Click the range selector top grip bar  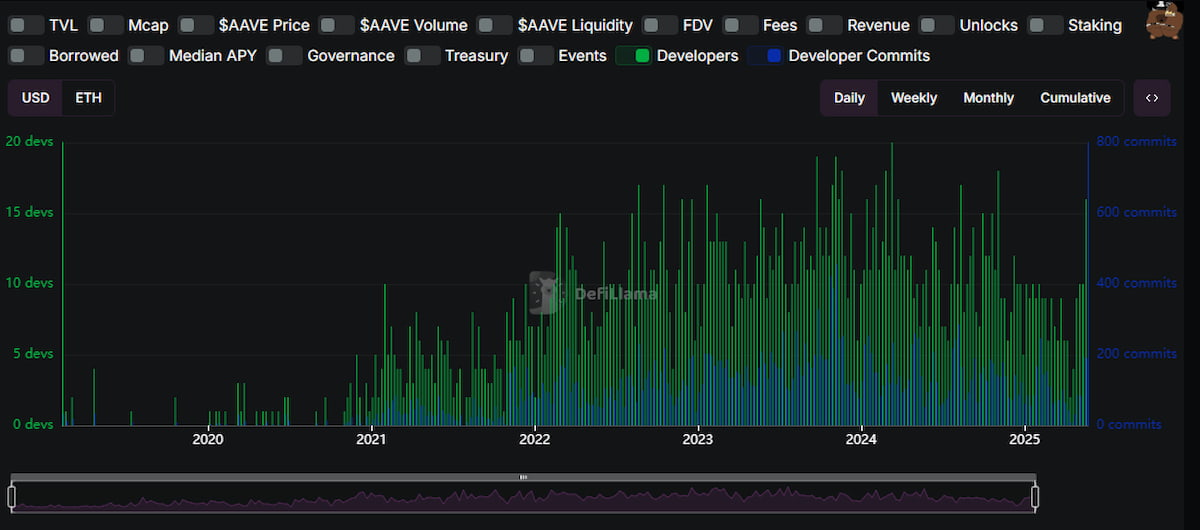pyautogui.click(x=523, y=477)
